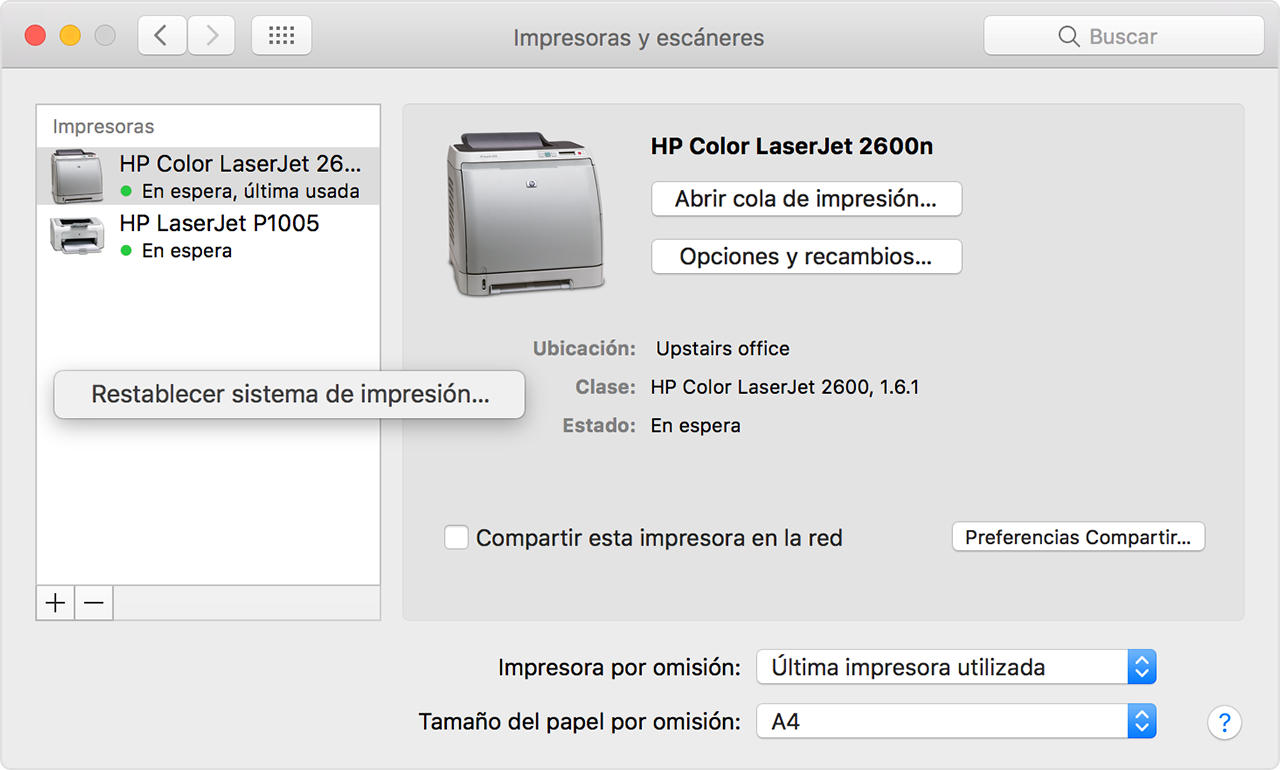Click the Ubicación label
The height and width of the screenshot is (770, 1280).
tap(584, 348)
